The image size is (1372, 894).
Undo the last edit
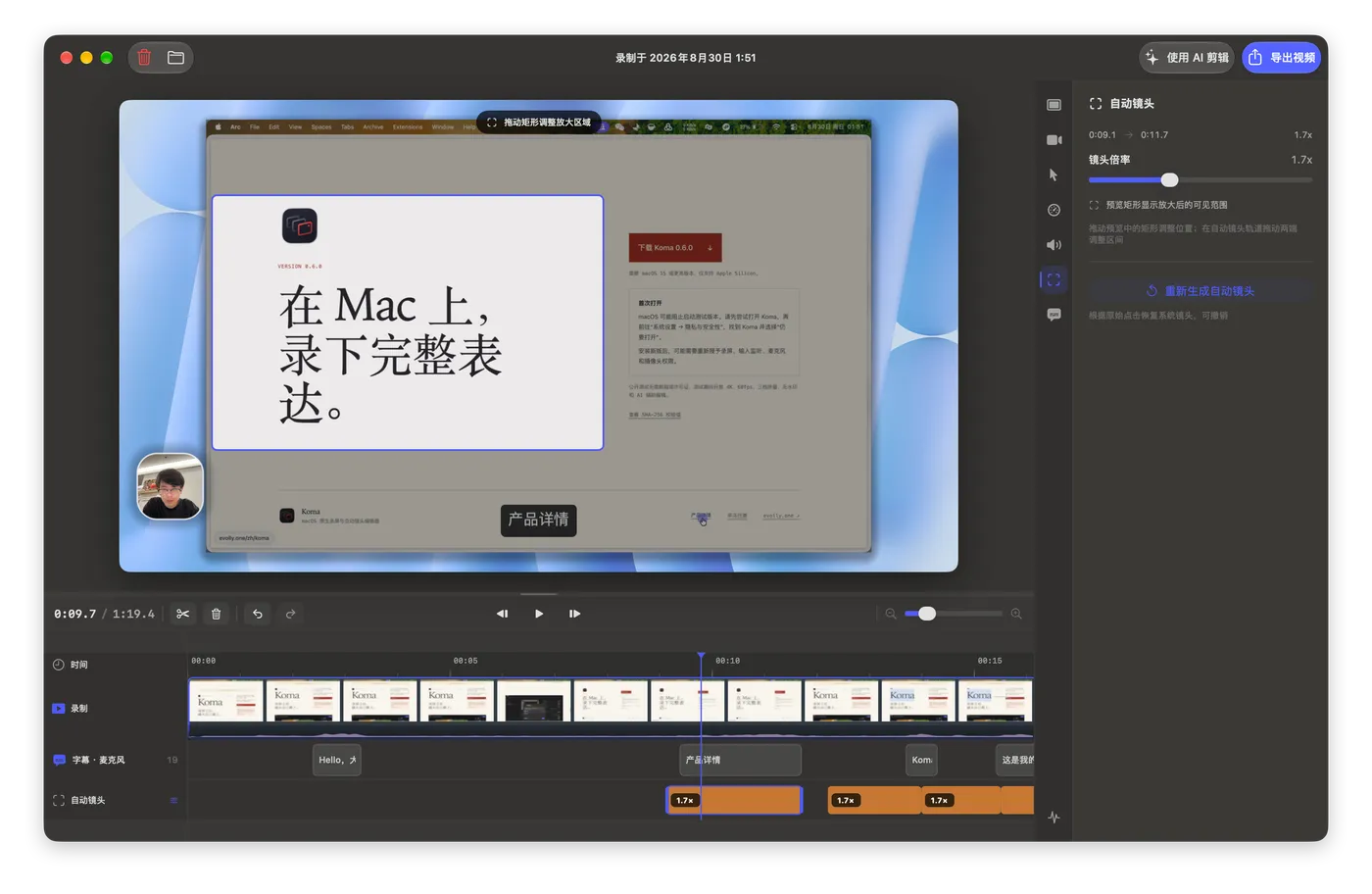(x=258, y=614)
